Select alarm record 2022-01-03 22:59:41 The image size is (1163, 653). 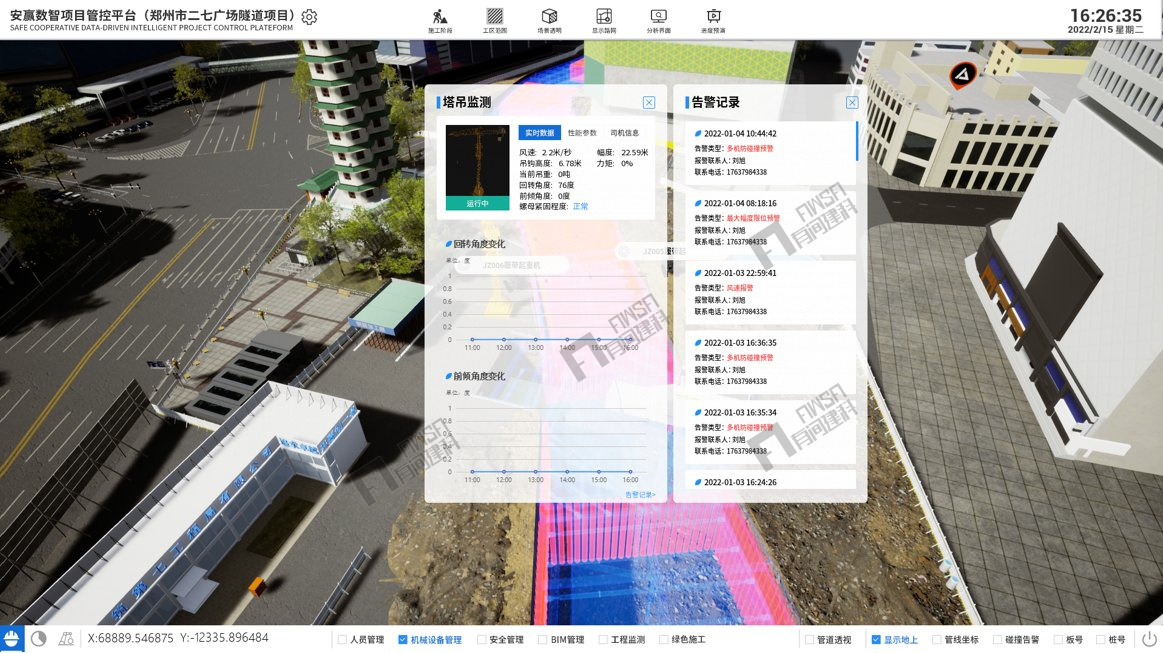pos(771,292)
